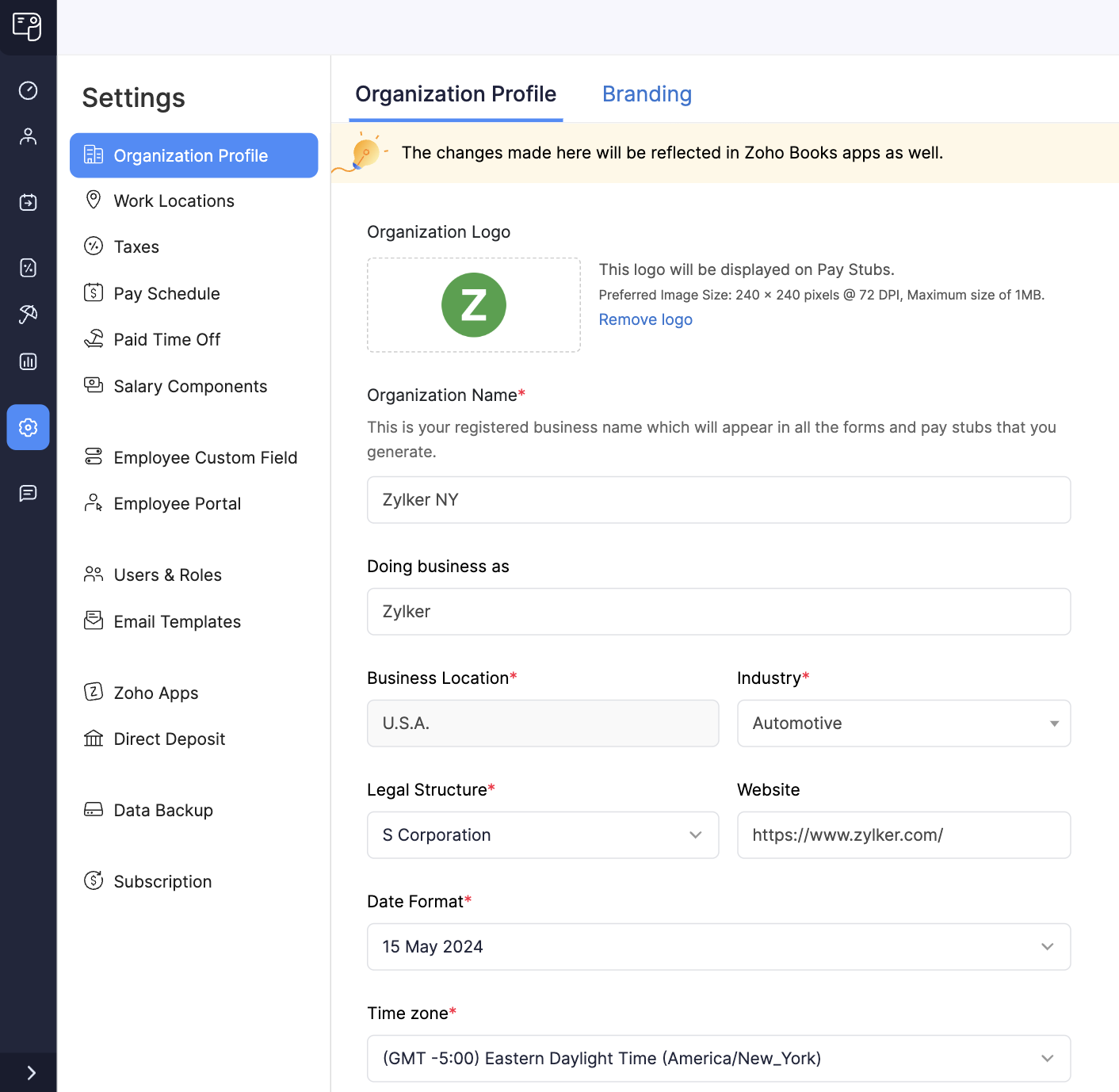Click the Zoho Payroll app logo
The width and height of the screenshot is (1119, 1092).
[x=28, y=27]
